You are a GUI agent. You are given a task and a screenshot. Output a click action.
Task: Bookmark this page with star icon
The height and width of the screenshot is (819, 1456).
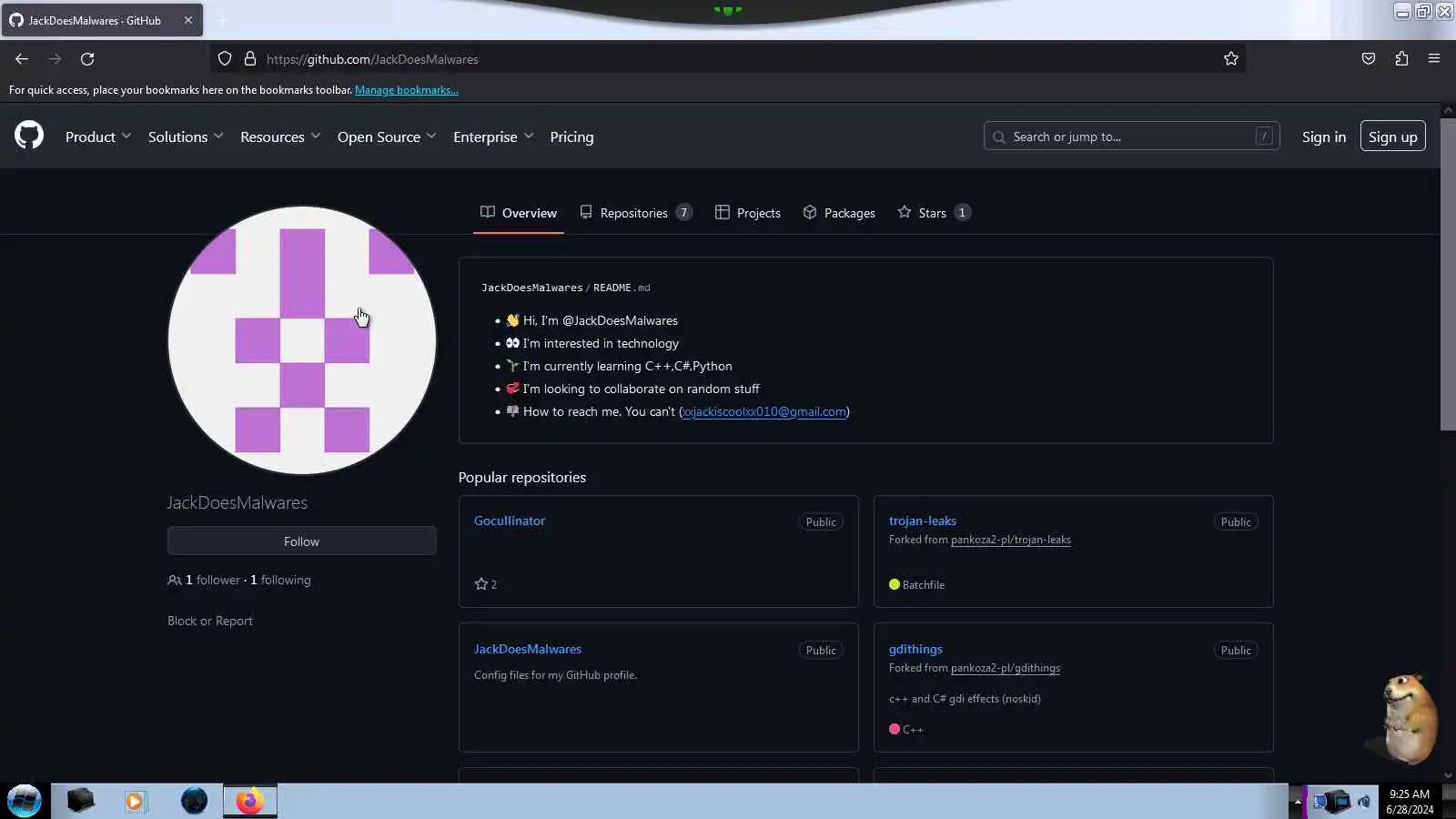(1231, 59)
